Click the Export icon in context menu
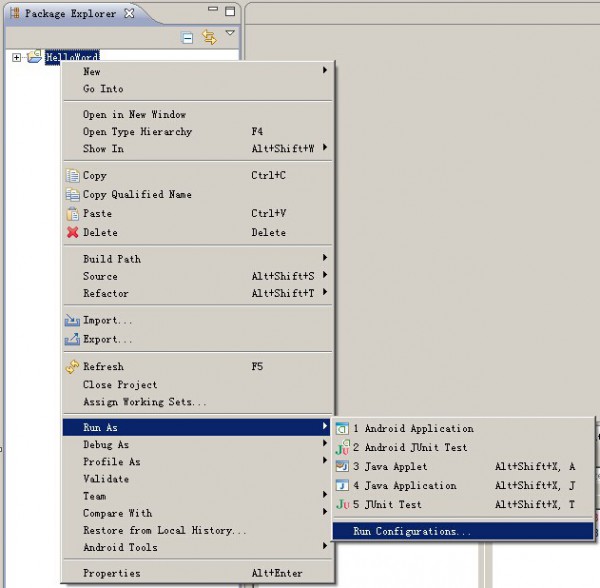Image resolution: width=600 pixels, height=588 pixels. pos(72,339)
